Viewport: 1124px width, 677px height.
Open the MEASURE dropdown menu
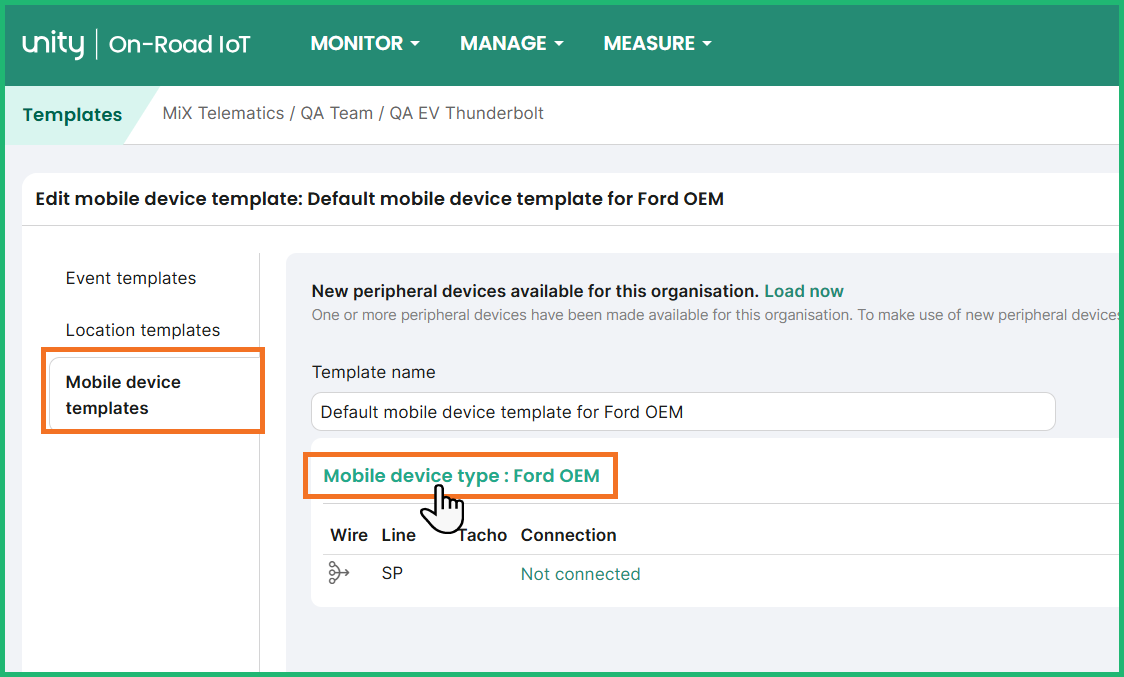(655, 43)
